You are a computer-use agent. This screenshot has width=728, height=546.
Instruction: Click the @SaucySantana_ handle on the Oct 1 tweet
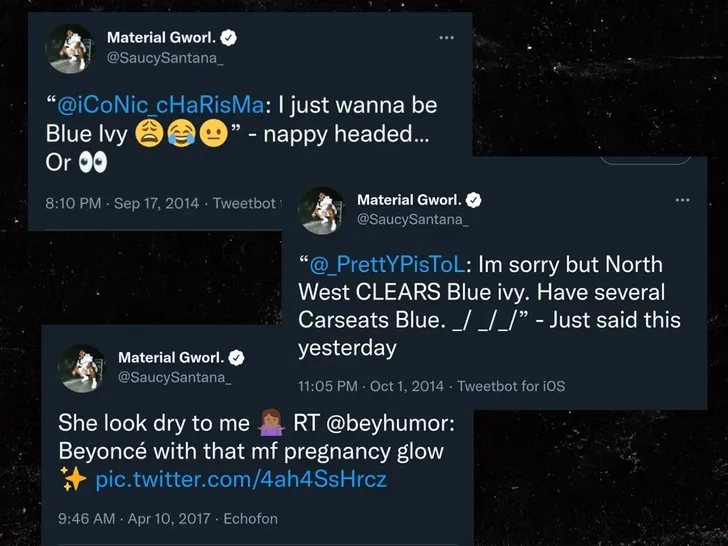click(x=412, y=219)
